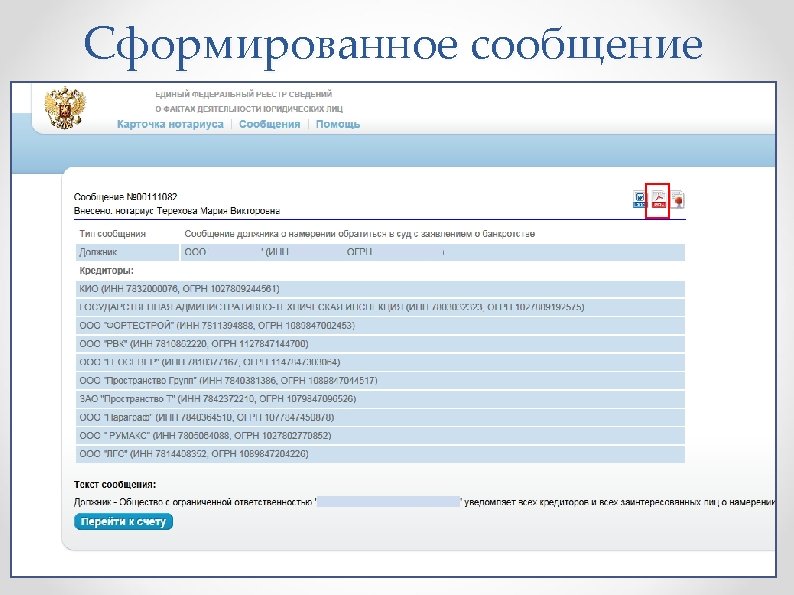794x595 pixels.
Task: Select the ООО "РУМАКС" creditor row
Action: (x=380, y=435)
